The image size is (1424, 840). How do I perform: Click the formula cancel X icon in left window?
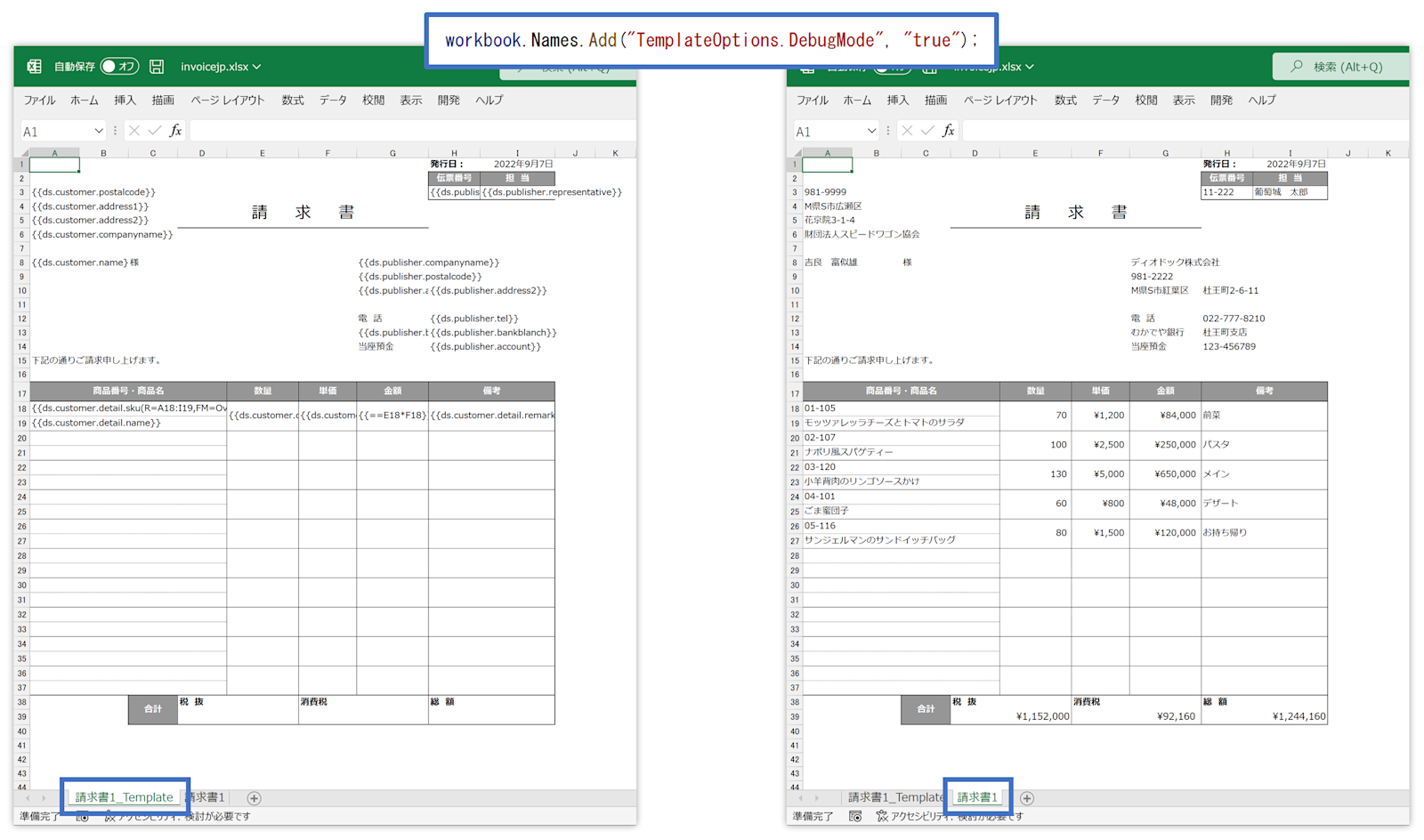[x=134, y=131]
